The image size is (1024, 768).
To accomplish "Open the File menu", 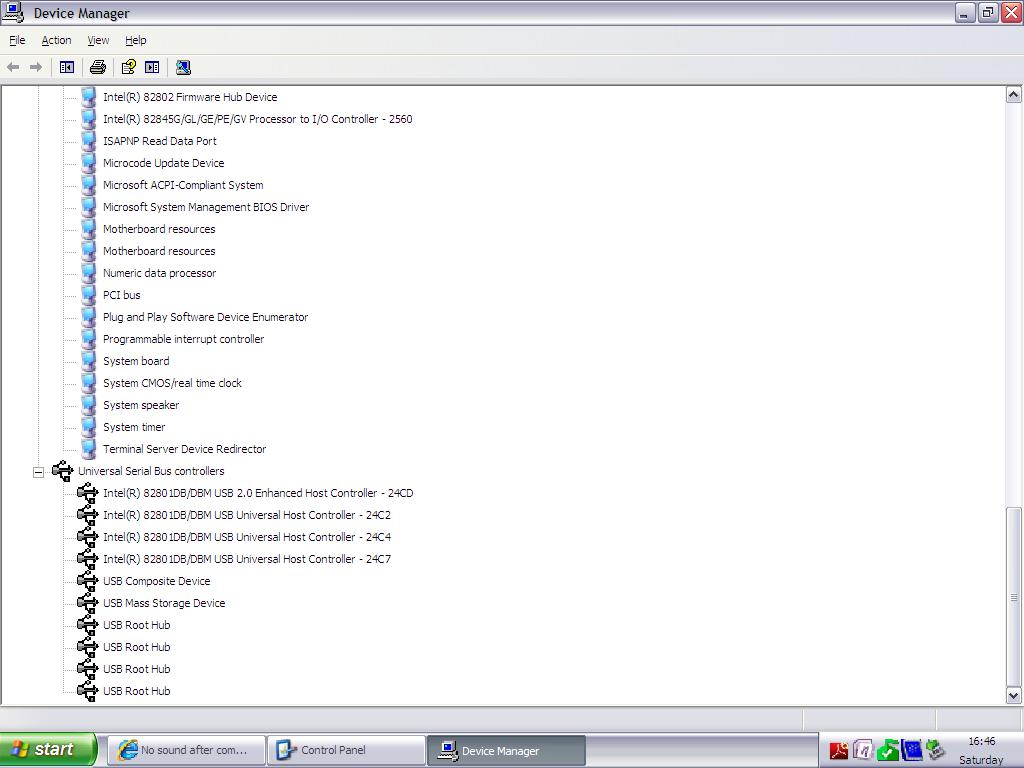I will [x=17, y=40].
